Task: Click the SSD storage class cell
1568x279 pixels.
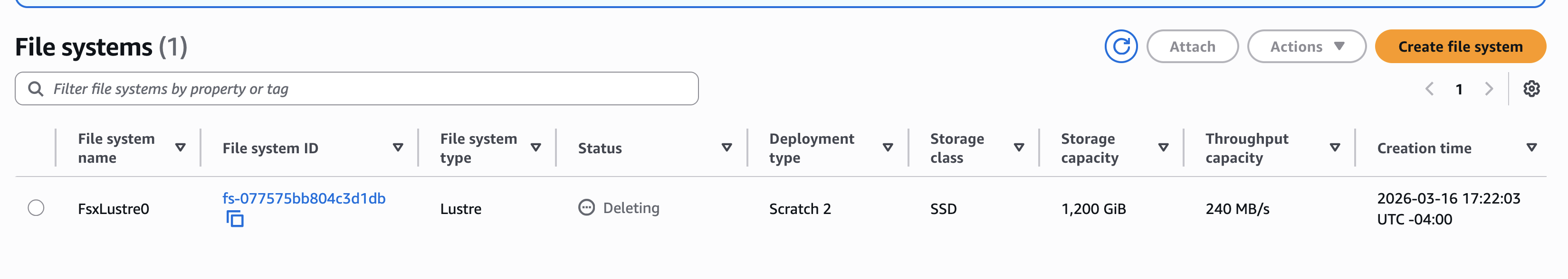Action: pos(944,208)
